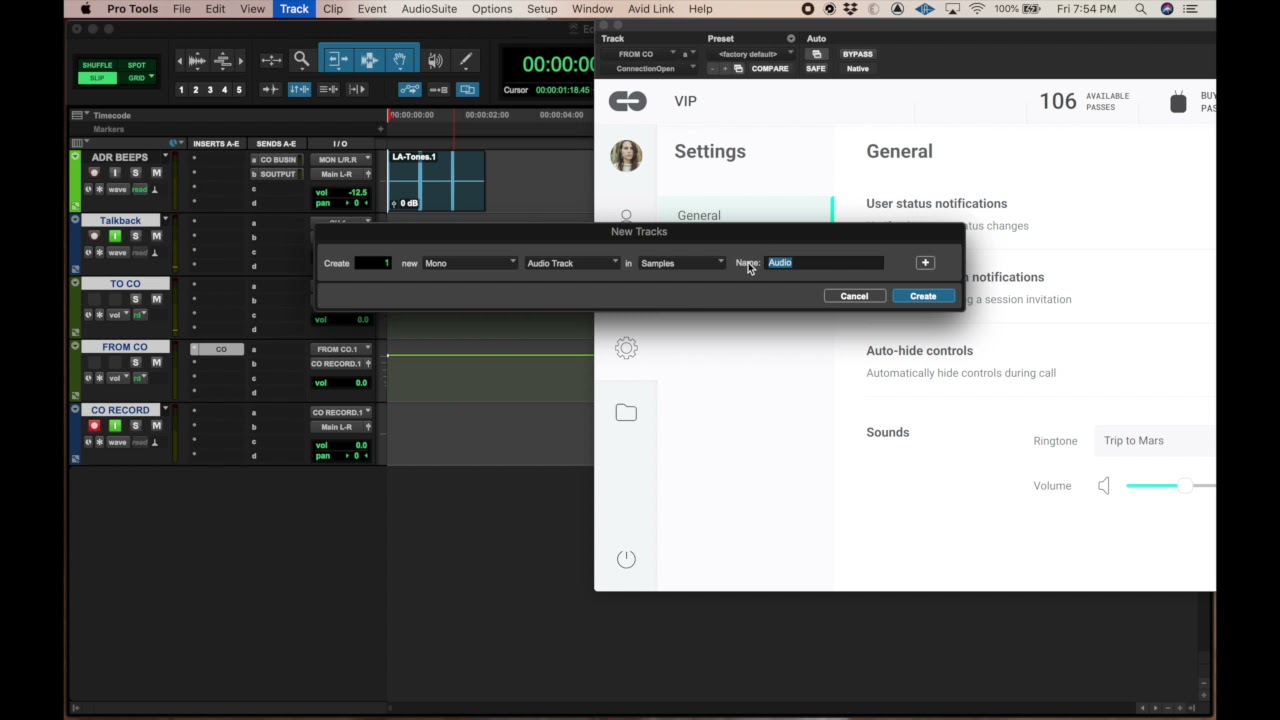Screen dimensions: 1280x720
Task: Open the Event menu
Action: pos(372,9)
